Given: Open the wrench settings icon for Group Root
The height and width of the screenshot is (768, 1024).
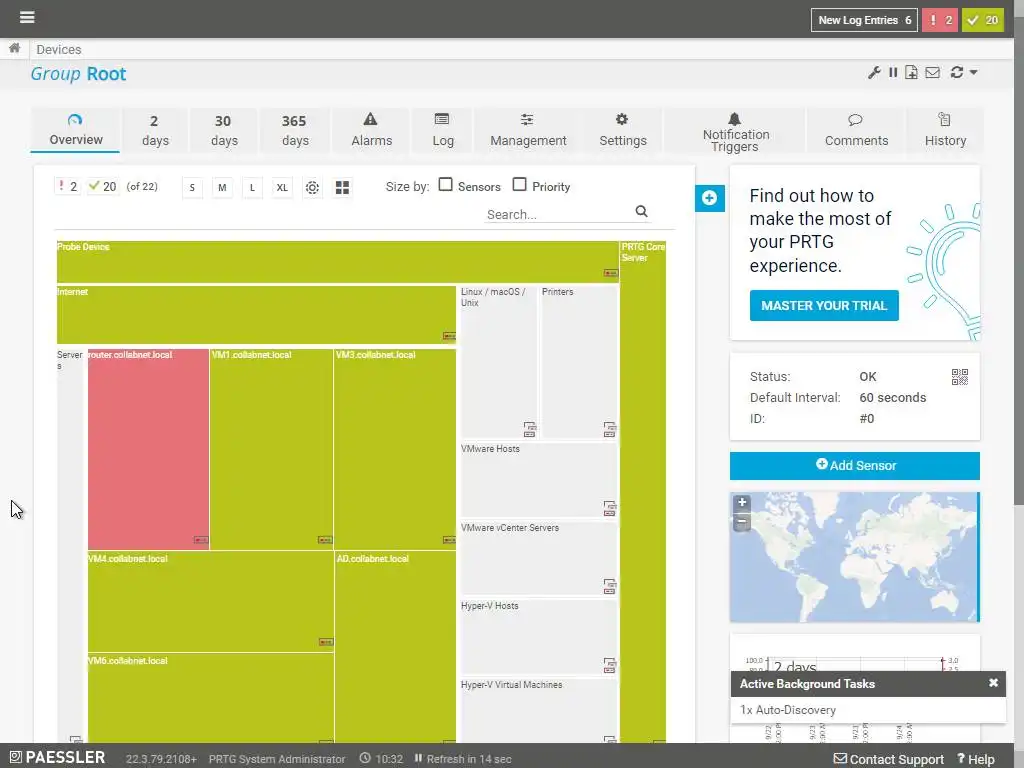Looking at the screenshot, I should coord(874,72).
